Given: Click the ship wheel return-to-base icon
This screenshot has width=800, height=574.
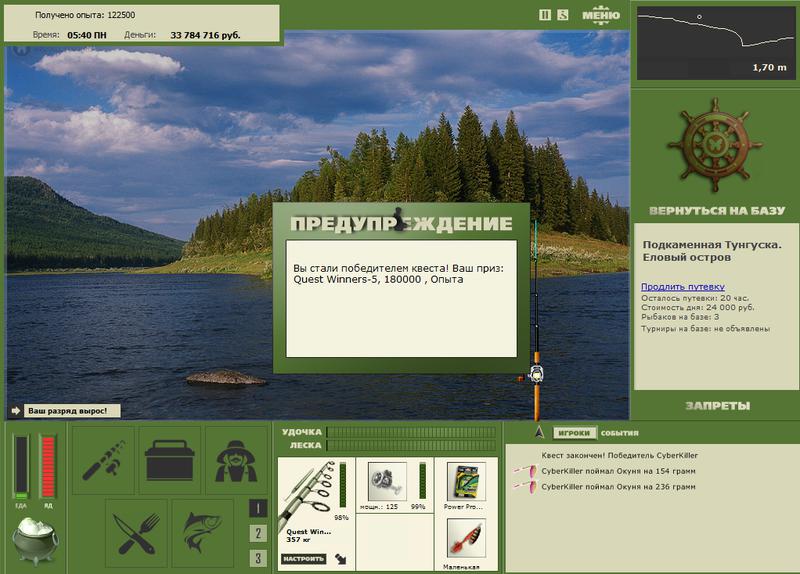Looking at the screenshot, I should (x=715, y=145).
